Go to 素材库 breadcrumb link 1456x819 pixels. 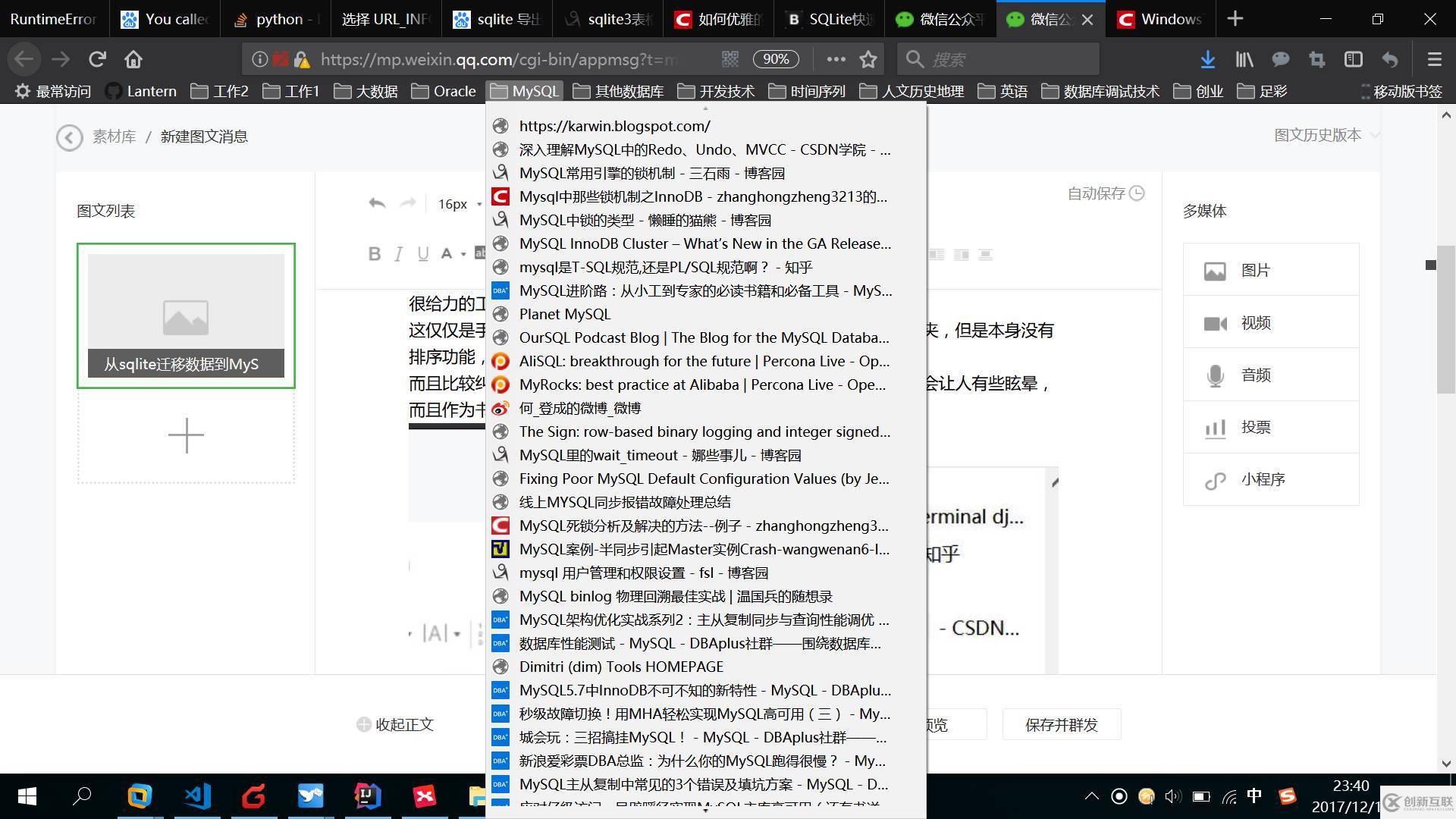(x=114, y=136)
